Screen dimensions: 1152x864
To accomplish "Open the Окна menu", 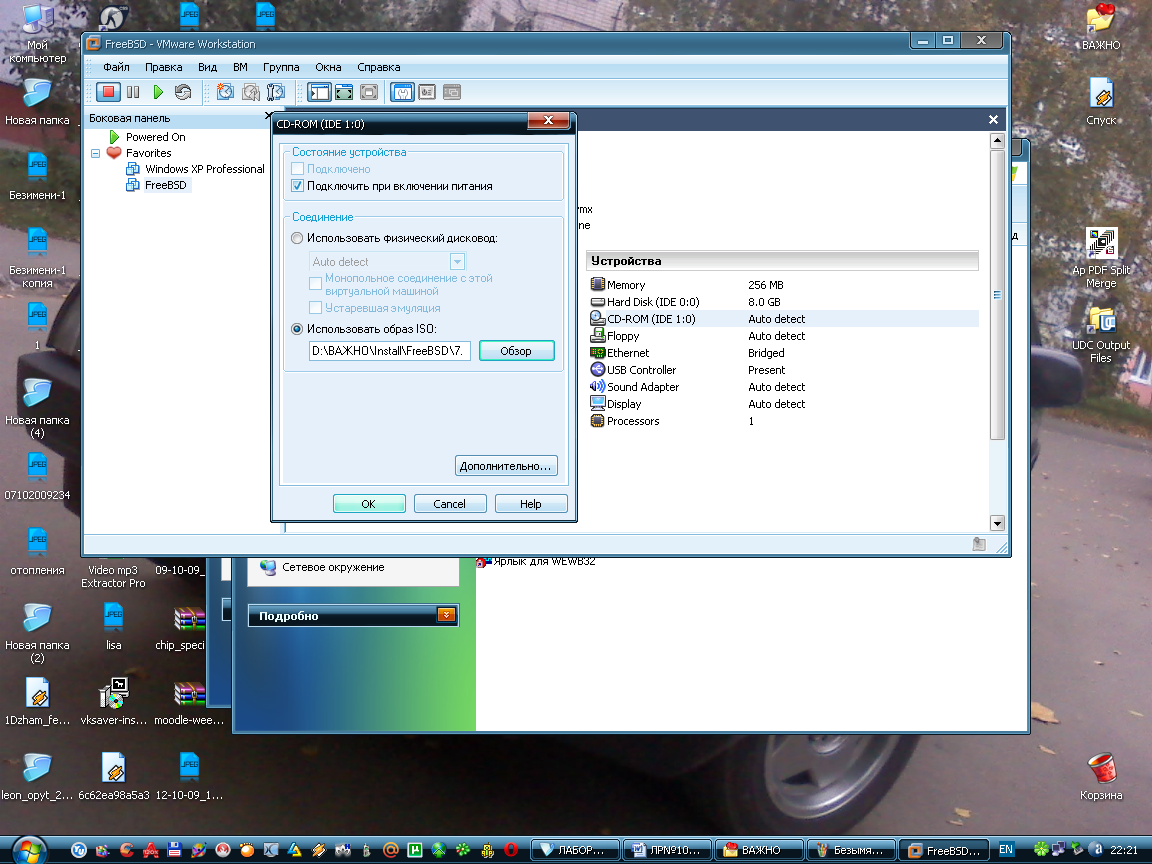I will [x=328, y=67].
